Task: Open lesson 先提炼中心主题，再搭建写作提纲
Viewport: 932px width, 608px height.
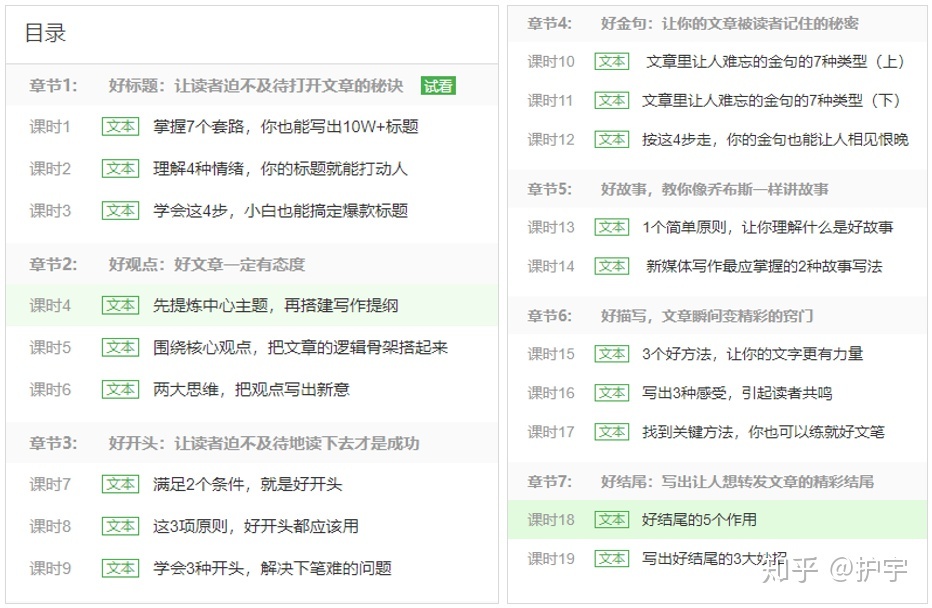Action: pos(275,305)
